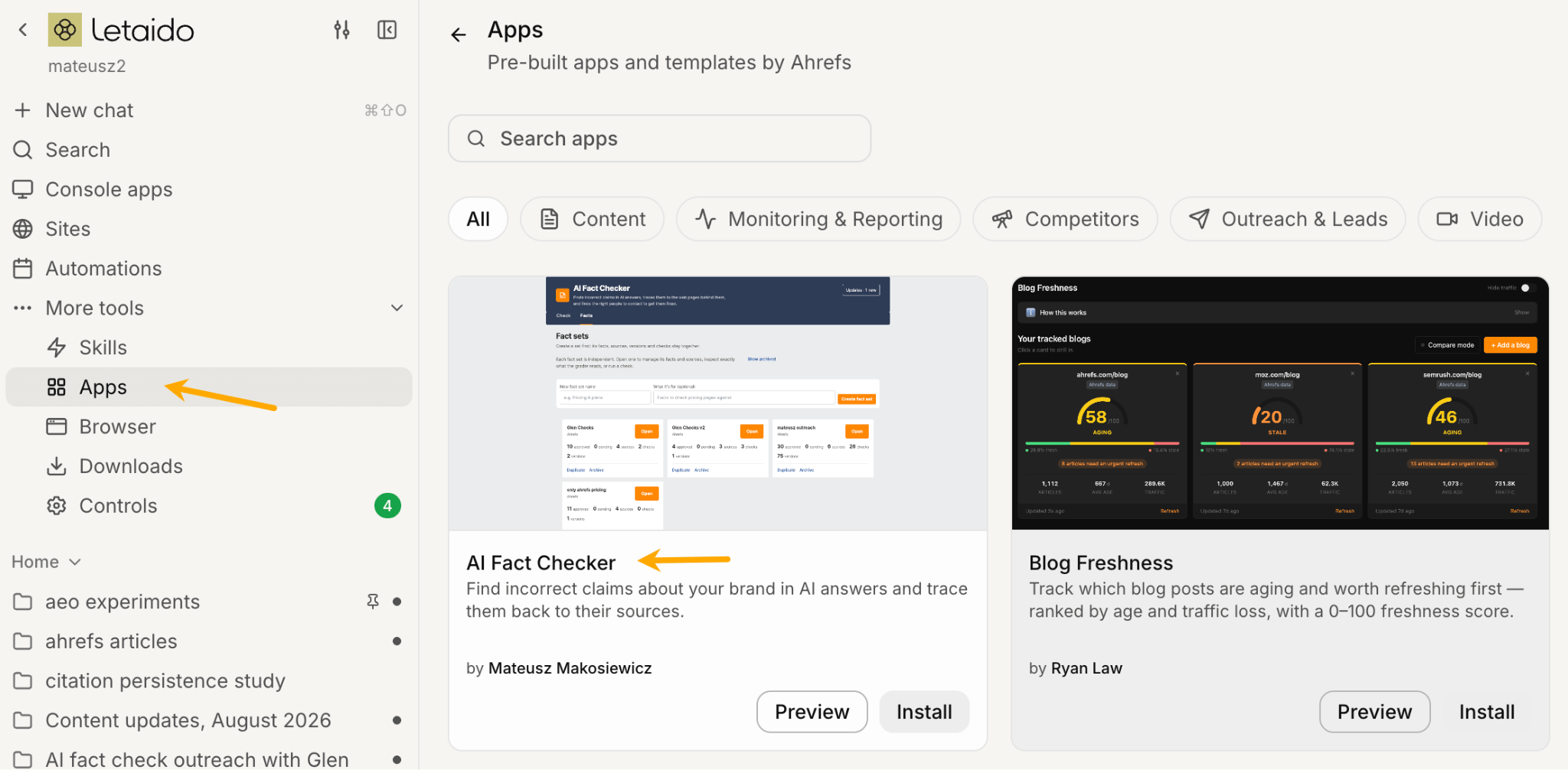This screenshot has height=770, width=1568.
Task: Click the AI Fact Checker title
Action: click(541, 563)
